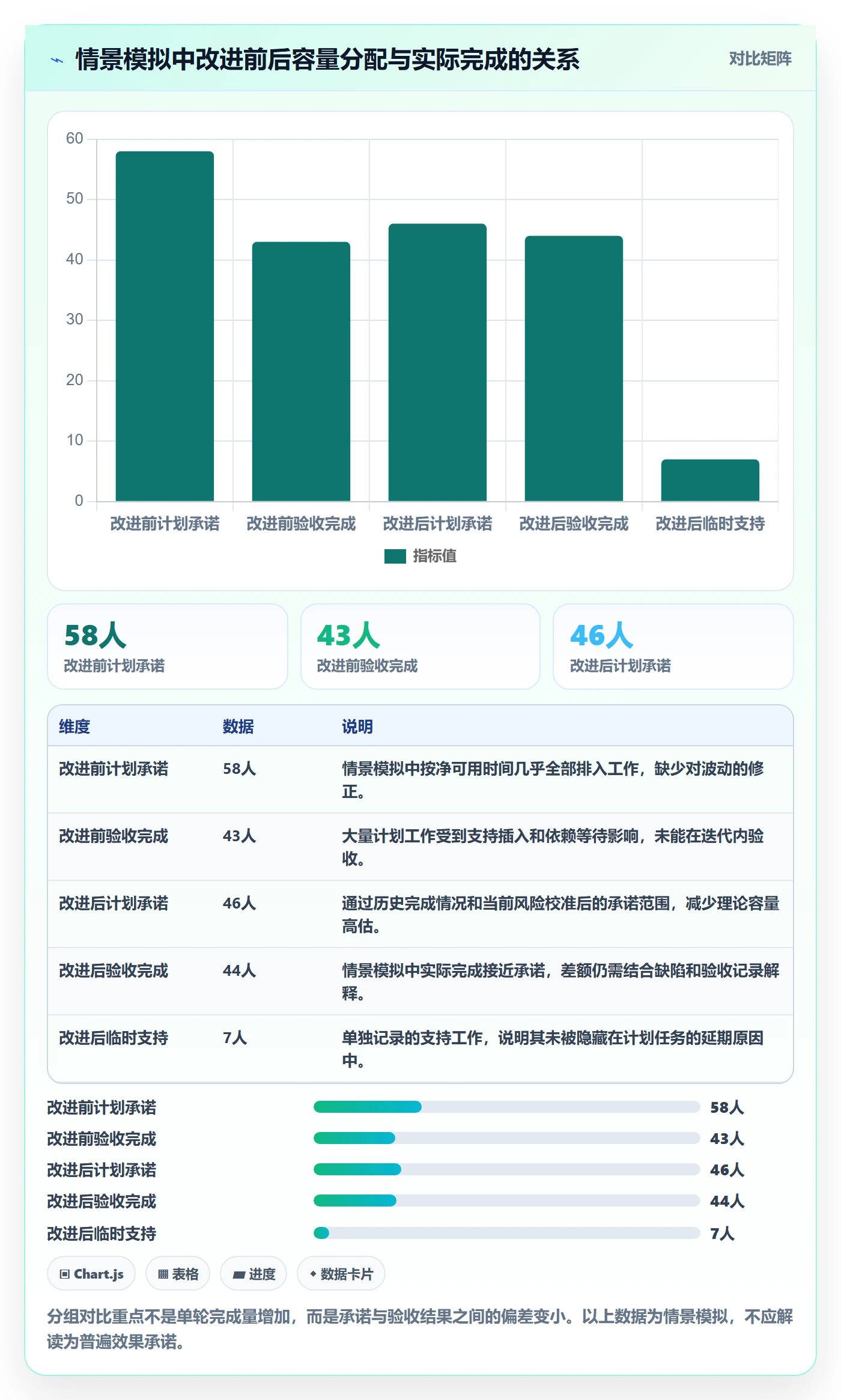
Task: Click the 改进后临时支持 x-axis label
Action: point(710,524)
